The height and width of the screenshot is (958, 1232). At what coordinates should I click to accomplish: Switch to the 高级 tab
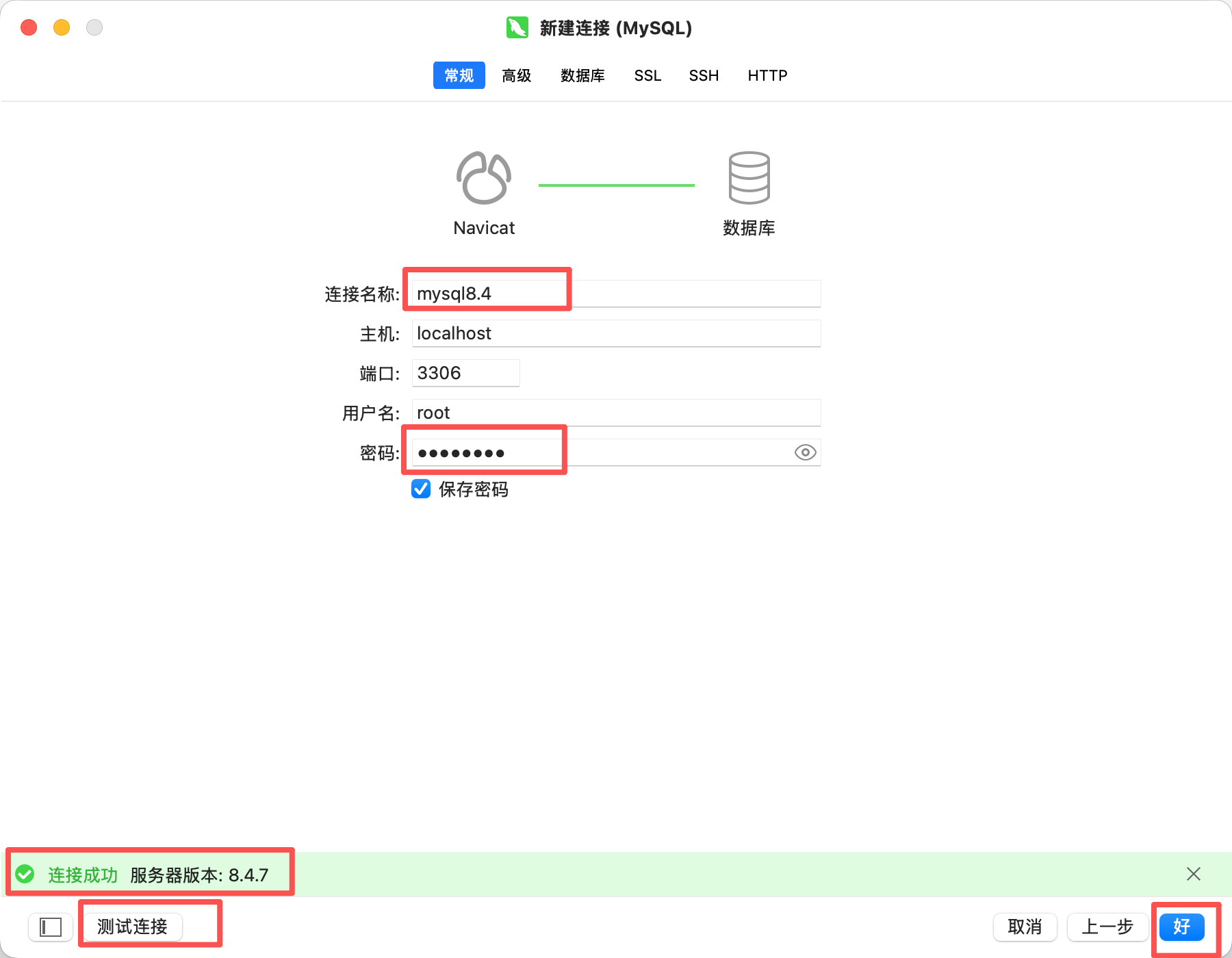[516, 75]
